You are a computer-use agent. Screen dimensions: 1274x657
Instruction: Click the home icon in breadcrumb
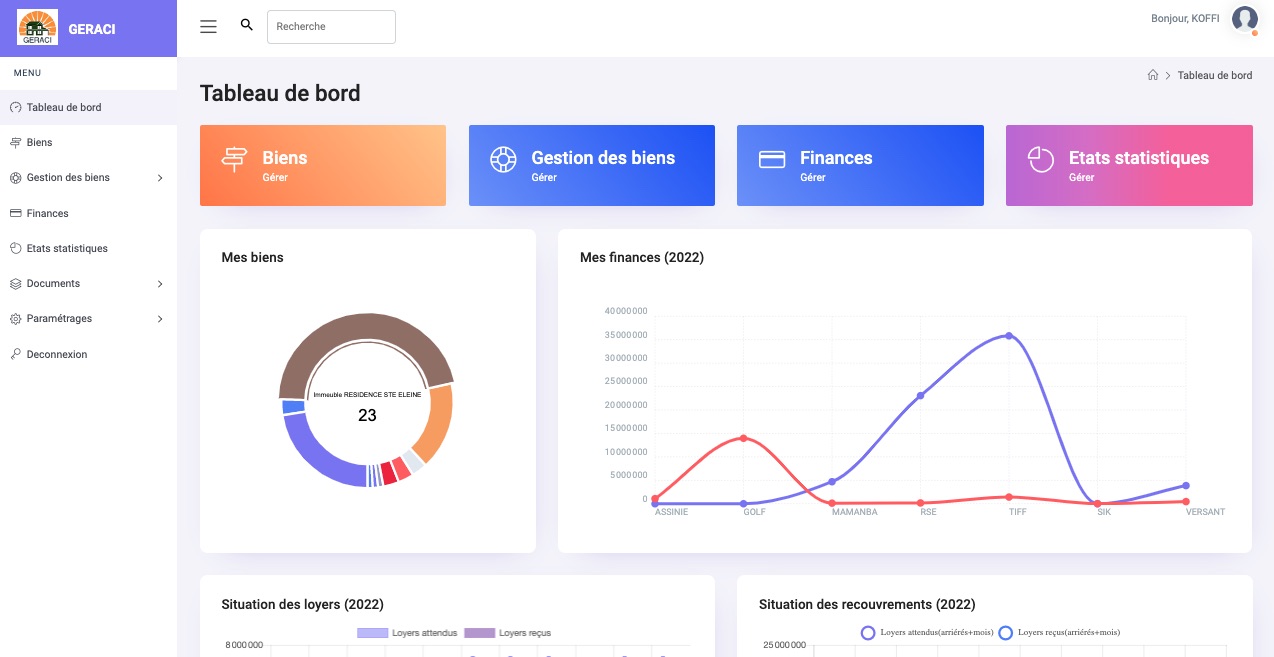(x=1153, y=75)
